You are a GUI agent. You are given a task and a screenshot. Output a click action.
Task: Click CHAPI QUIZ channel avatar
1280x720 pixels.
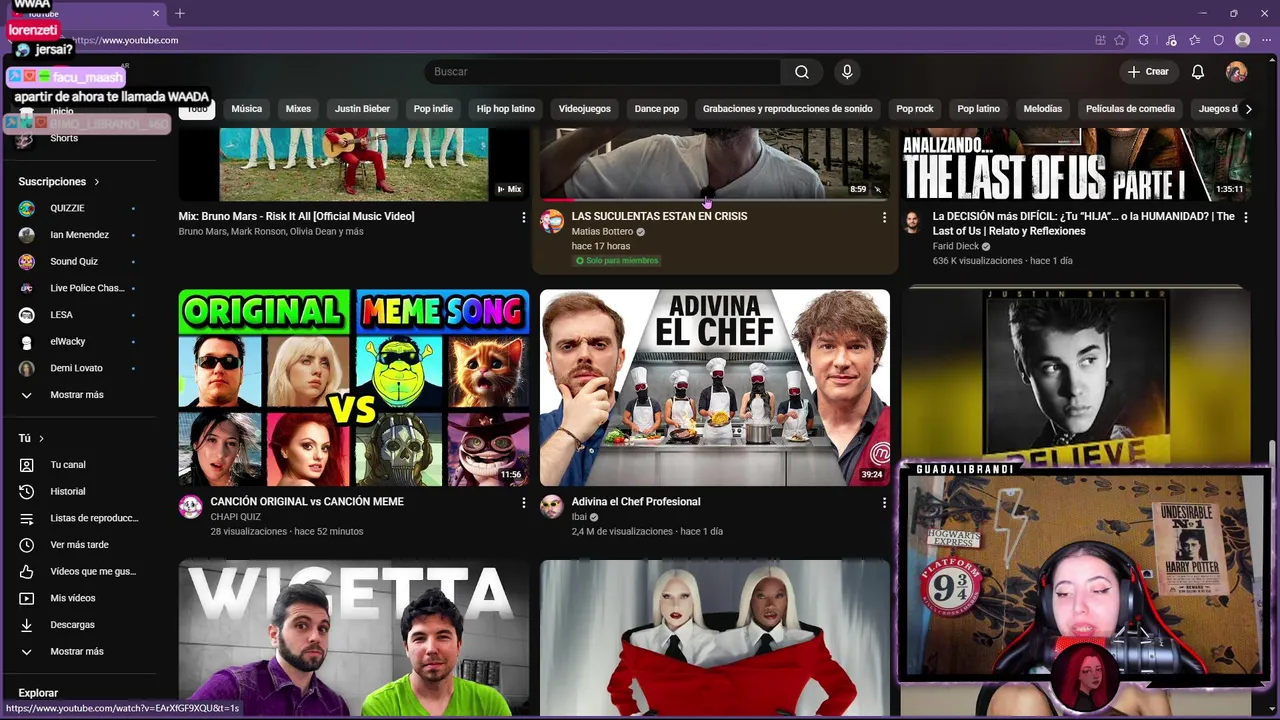click(x=190, y=507)
